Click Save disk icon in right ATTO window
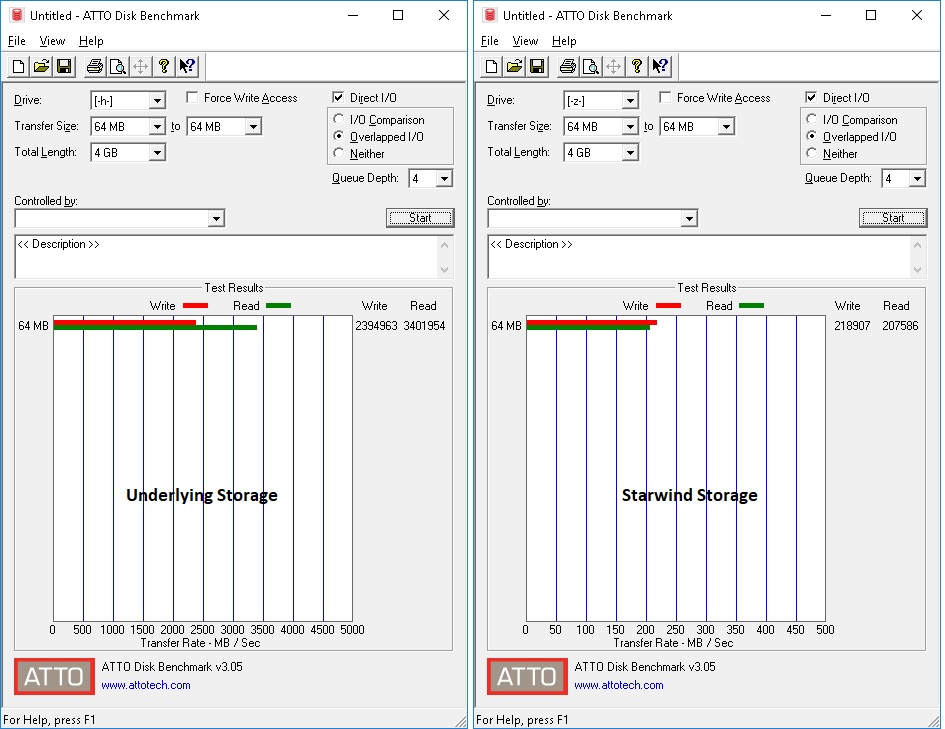 (537, 66)
